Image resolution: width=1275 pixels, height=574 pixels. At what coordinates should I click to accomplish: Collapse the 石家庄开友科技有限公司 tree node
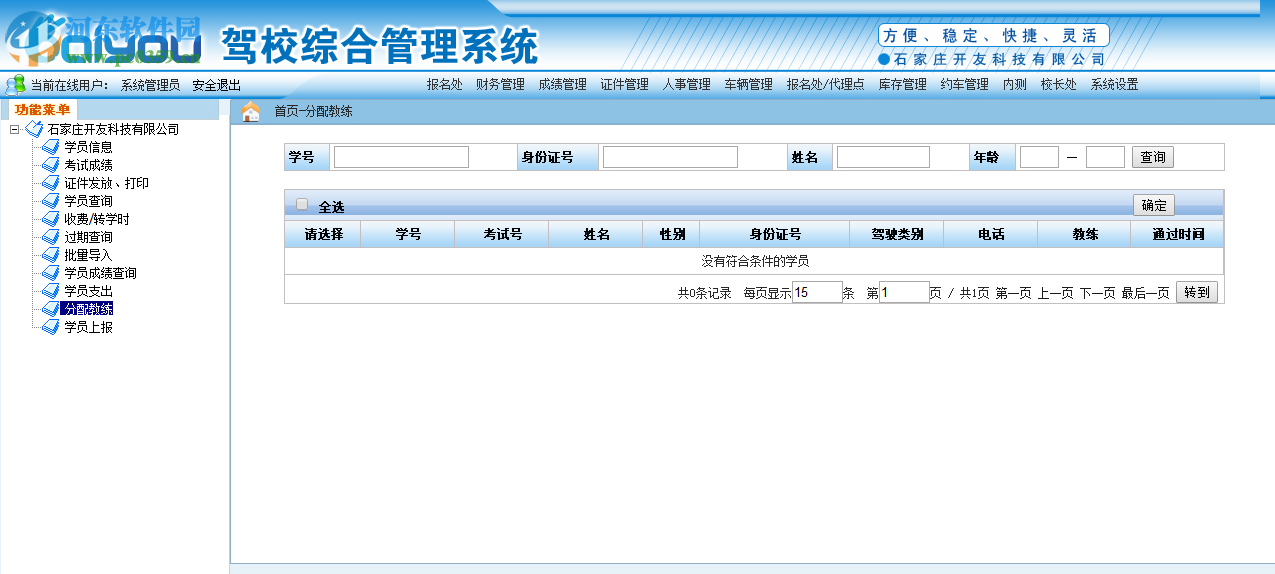pos(14,129)
